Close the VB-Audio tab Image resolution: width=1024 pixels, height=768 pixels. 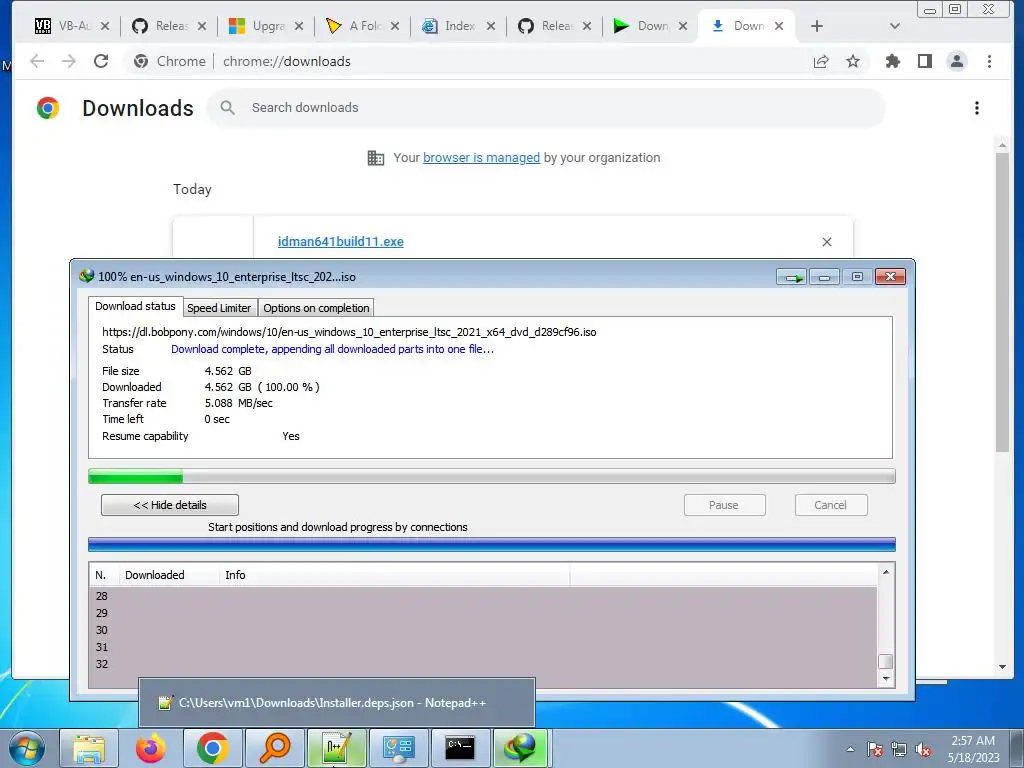point(105,26)
